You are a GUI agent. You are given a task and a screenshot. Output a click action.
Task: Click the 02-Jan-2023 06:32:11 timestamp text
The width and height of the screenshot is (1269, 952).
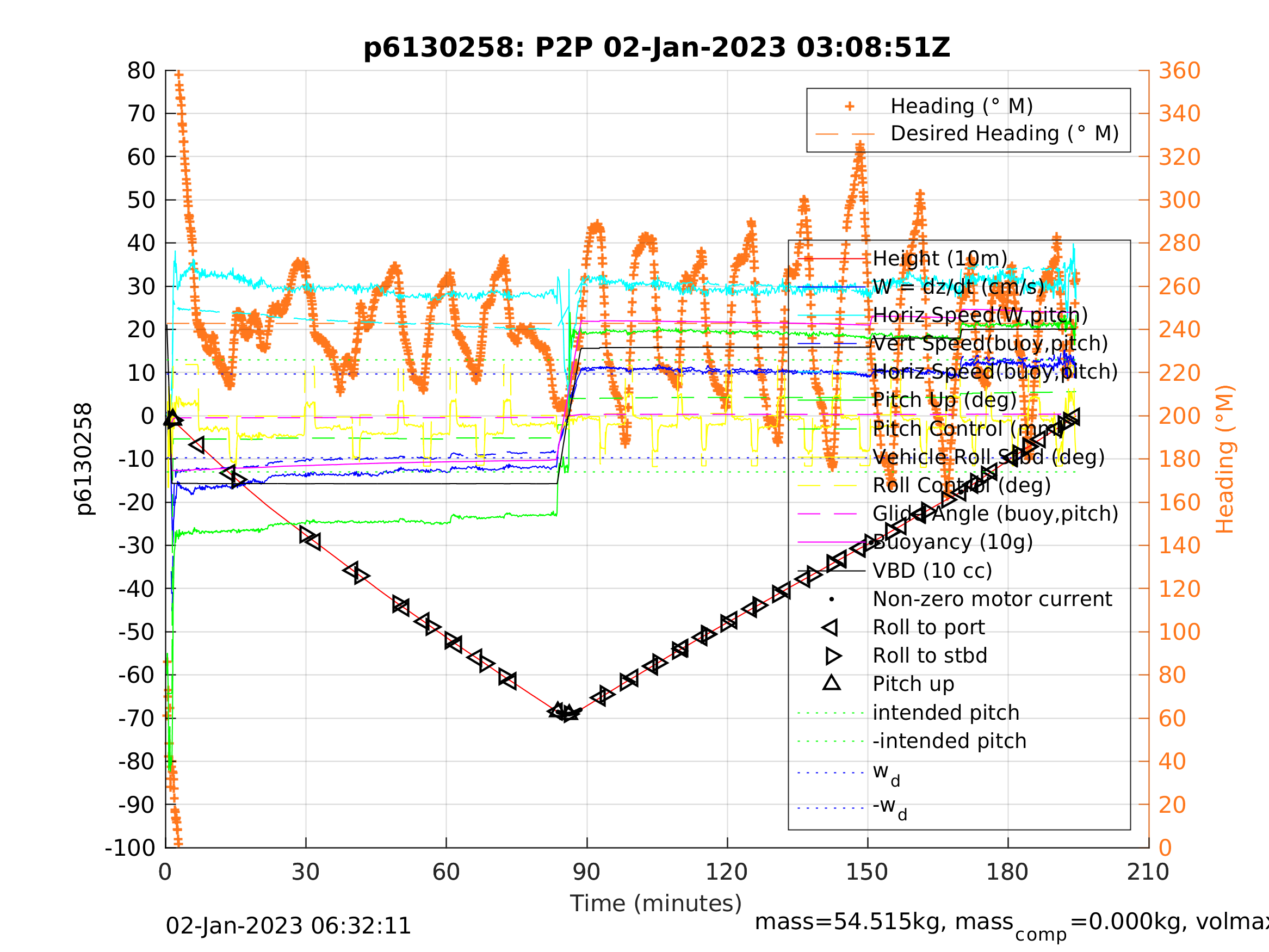coord(288,926)
